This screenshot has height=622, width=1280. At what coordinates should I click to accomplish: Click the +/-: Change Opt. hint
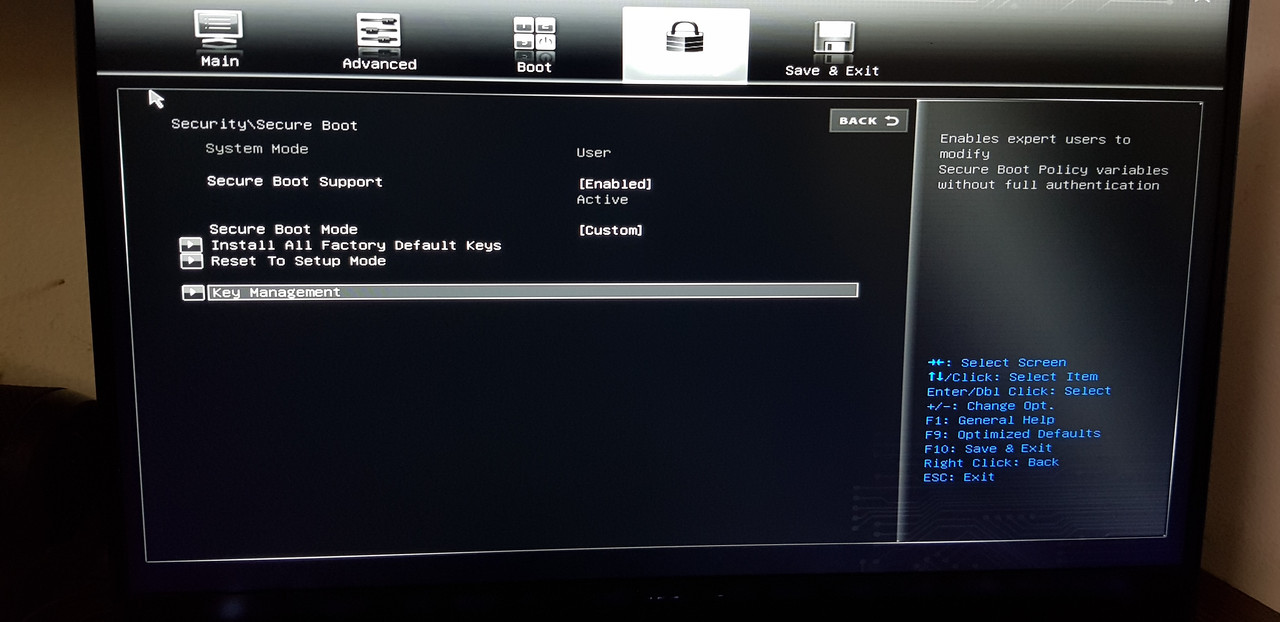pos(990,406)
